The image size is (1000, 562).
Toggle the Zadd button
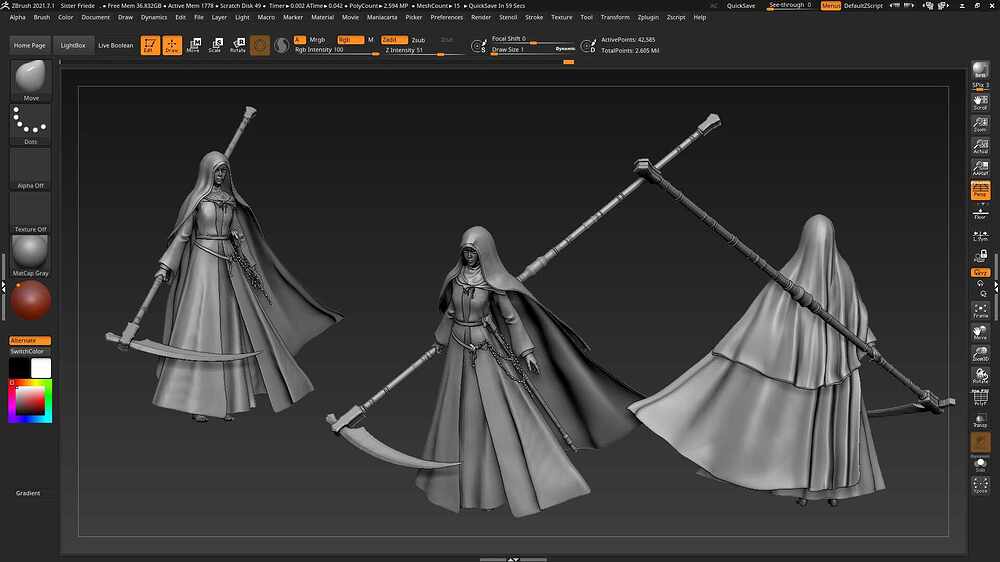coord(394,40)
